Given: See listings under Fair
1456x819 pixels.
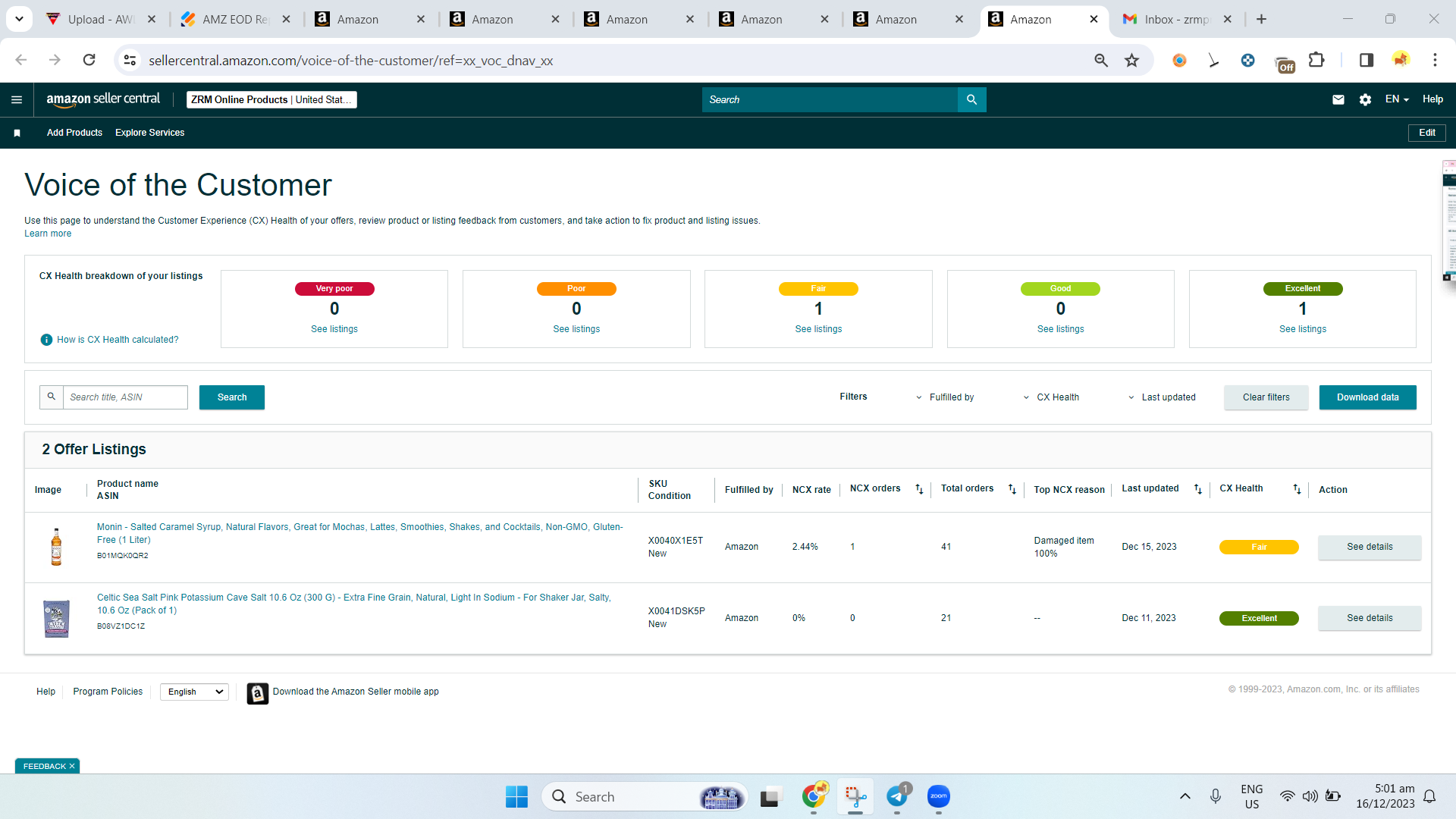Looking at the screenshot, I should [818, 329].
